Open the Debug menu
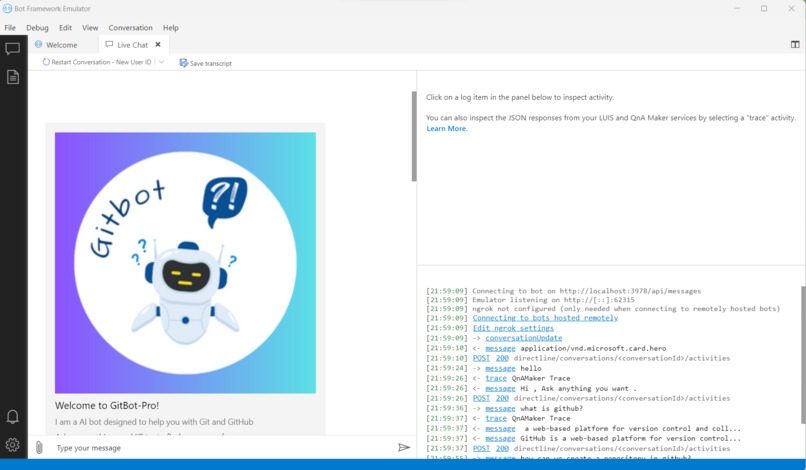Screen dimensions: 806x470 [37, 28]
